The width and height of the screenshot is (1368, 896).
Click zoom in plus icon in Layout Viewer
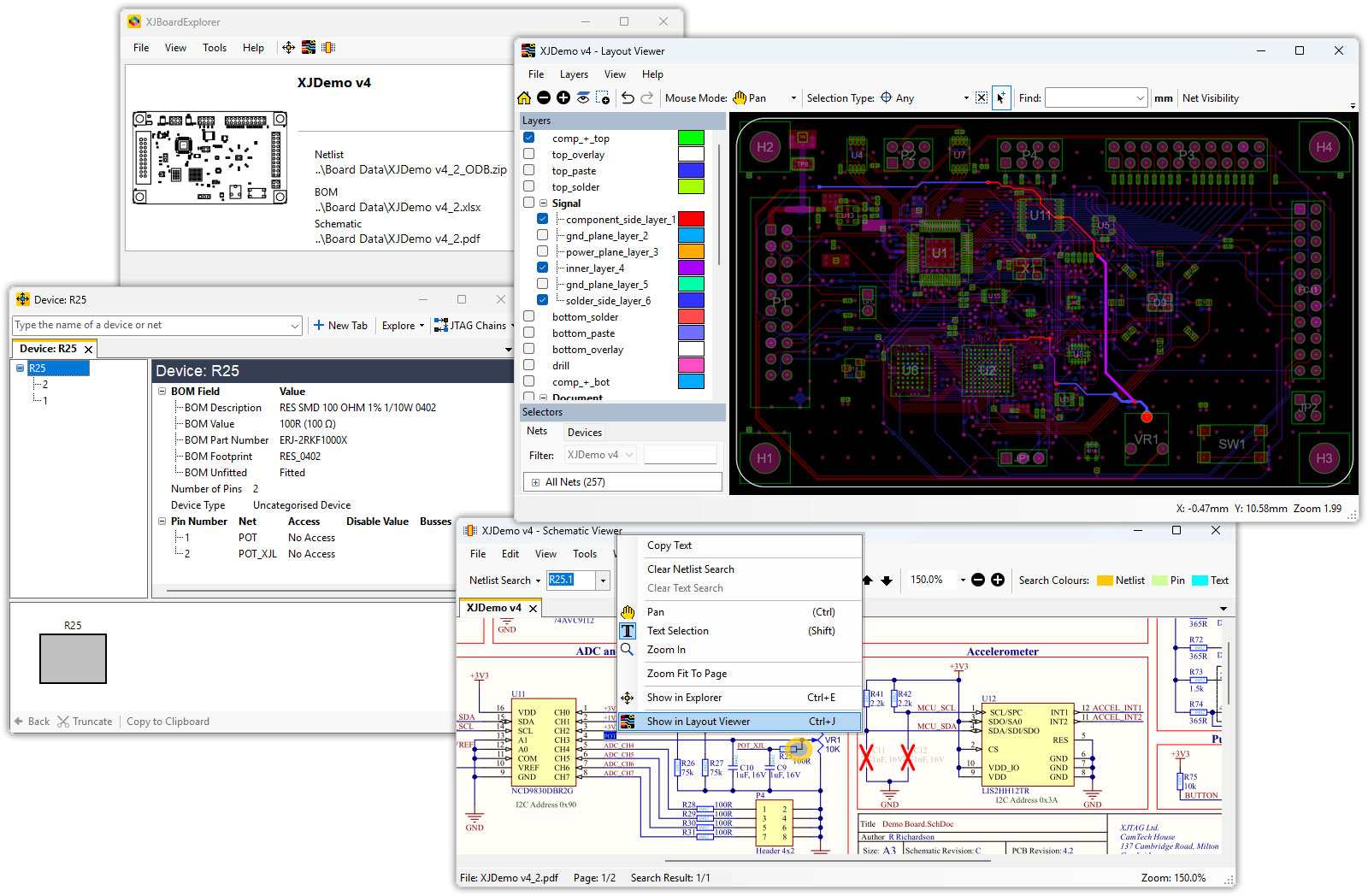[x=563, y=98]
